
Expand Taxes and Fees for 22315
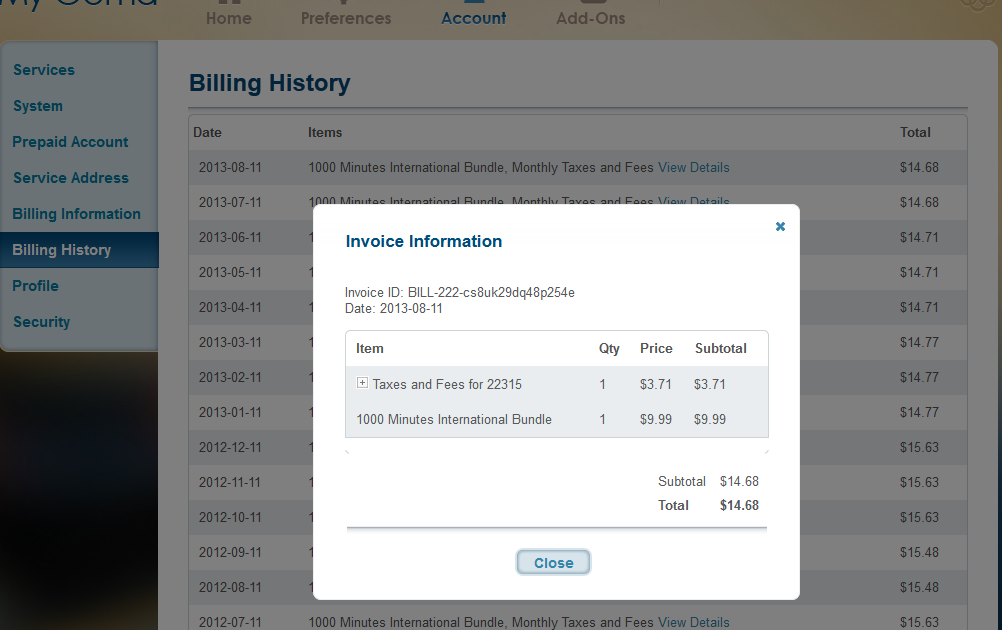362,383
